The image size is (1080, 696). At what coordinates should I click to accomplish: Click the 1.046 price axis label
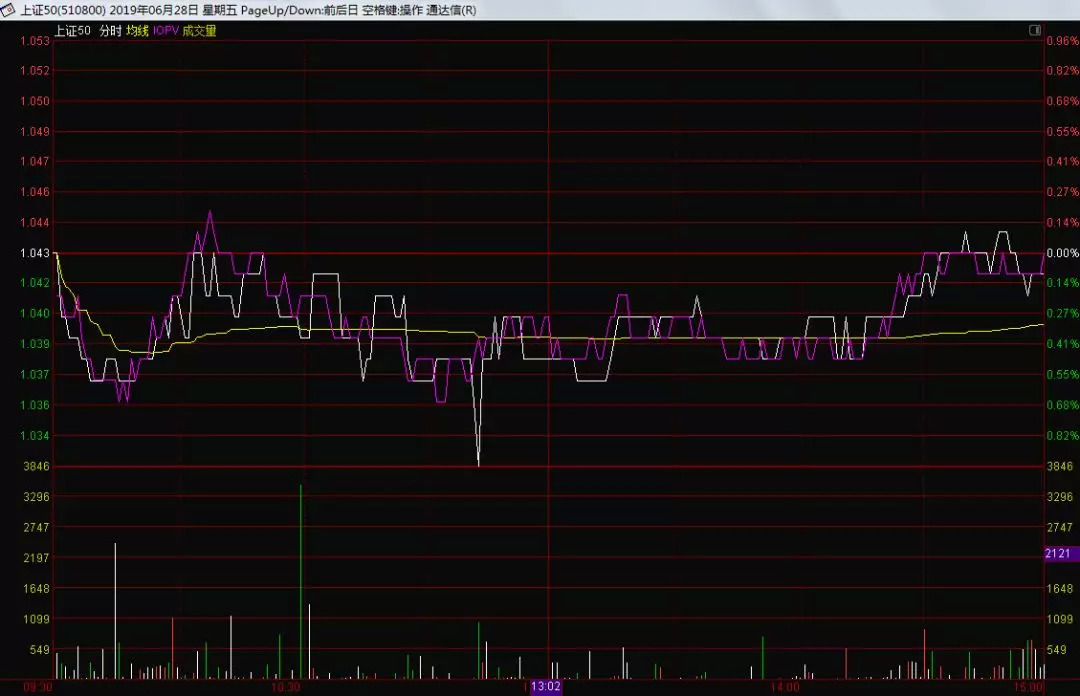coord(35,192)
